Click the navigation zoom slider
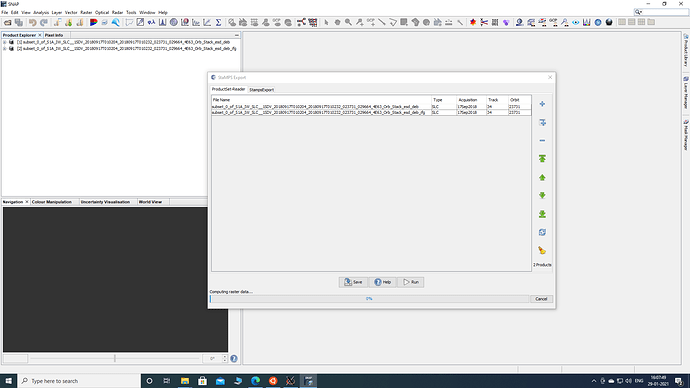This screenshot has width=690, height=388. (x=114, y=359)
